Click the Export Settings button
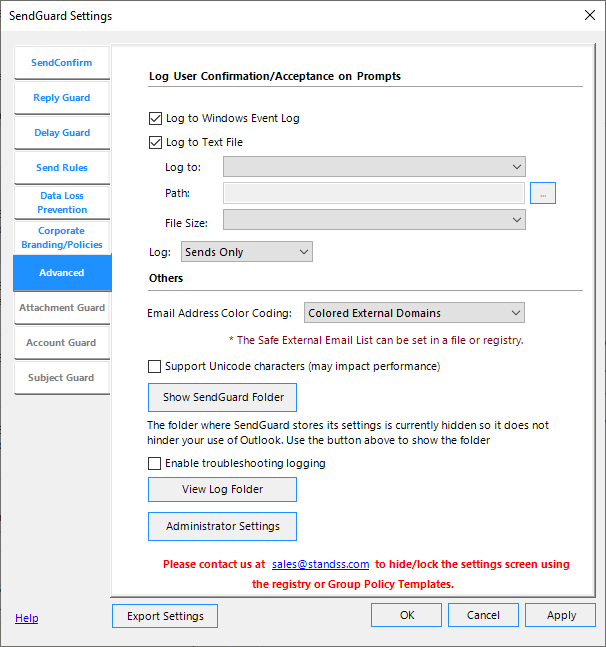 point(165,616)
